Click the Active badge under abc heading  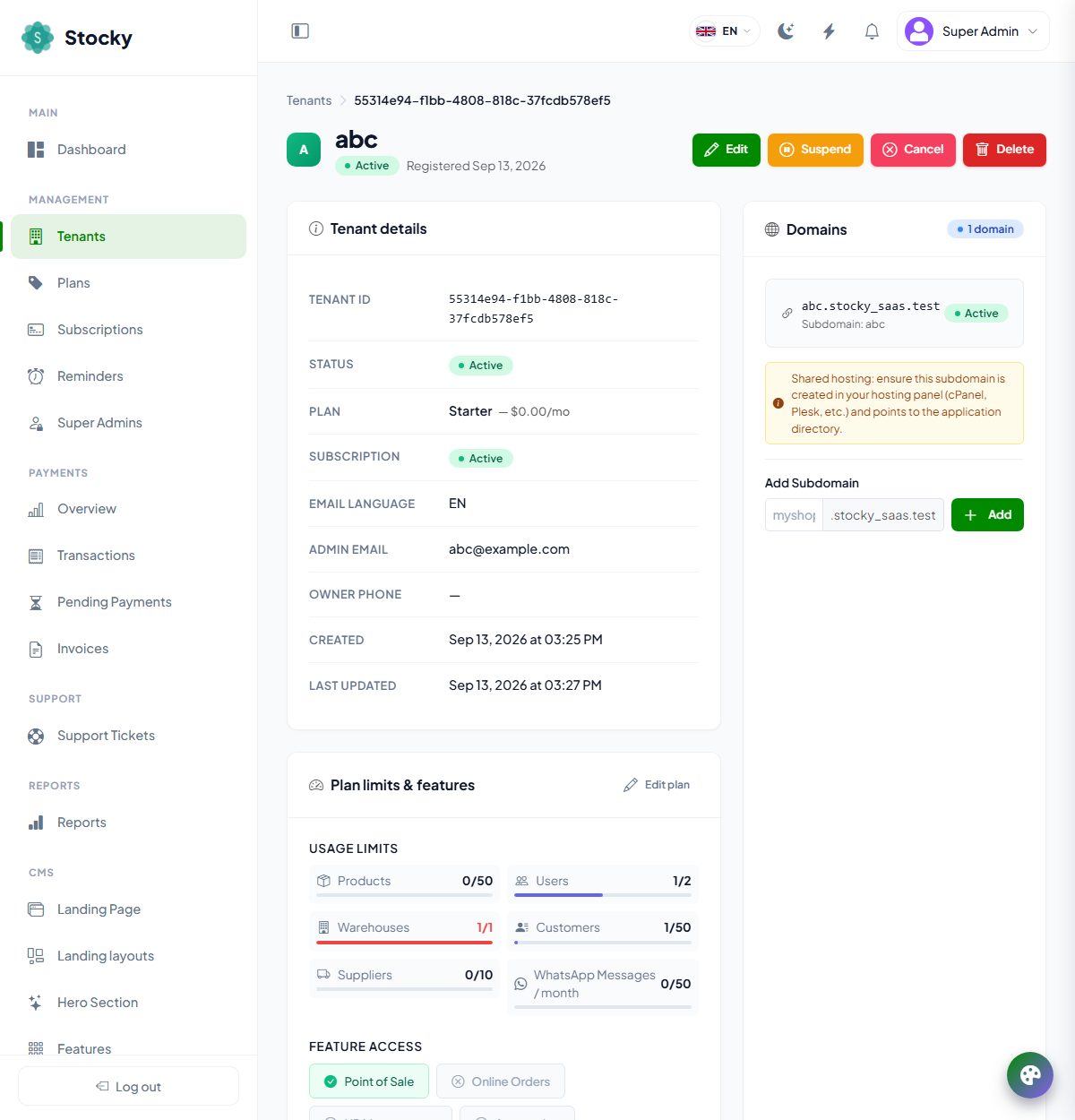(367, 166)
